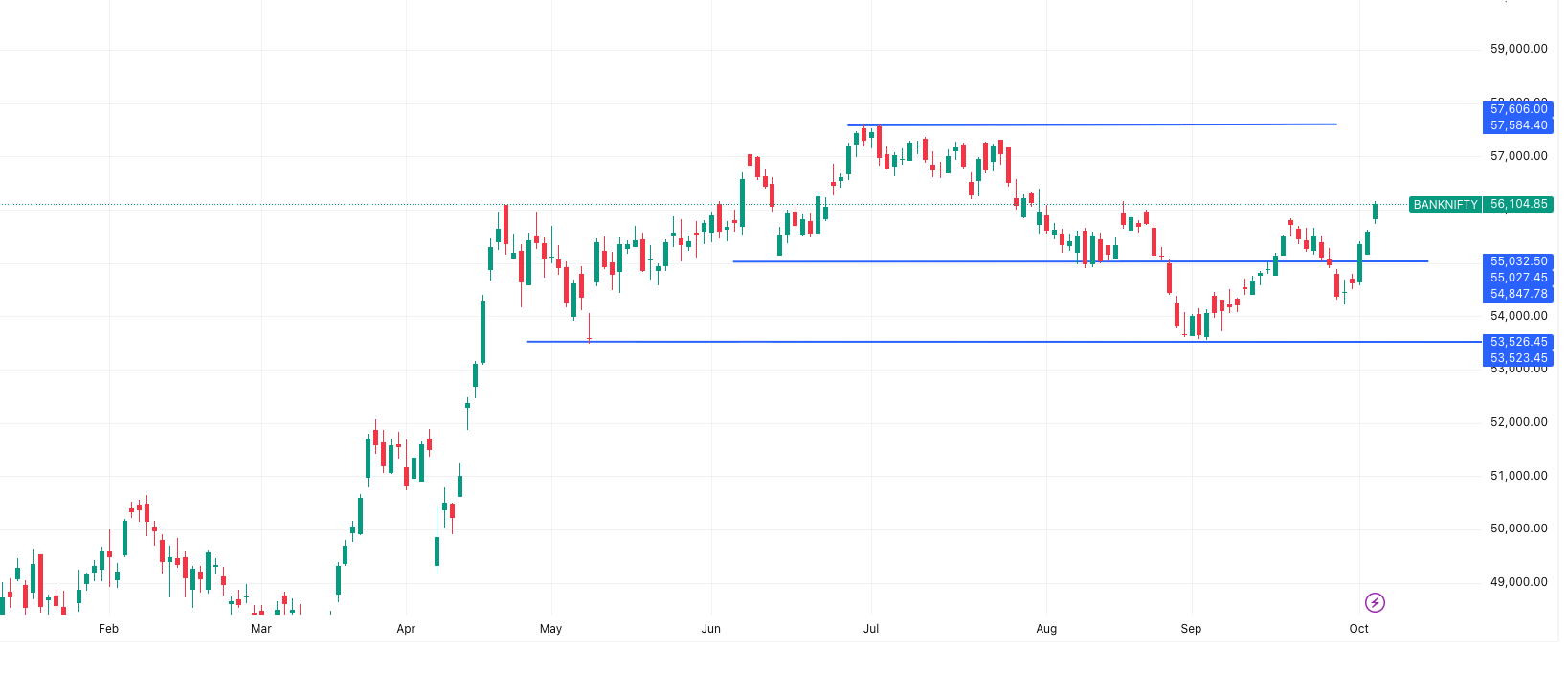Click the 59,000.00 price scale label

(x=1518, y=49)
